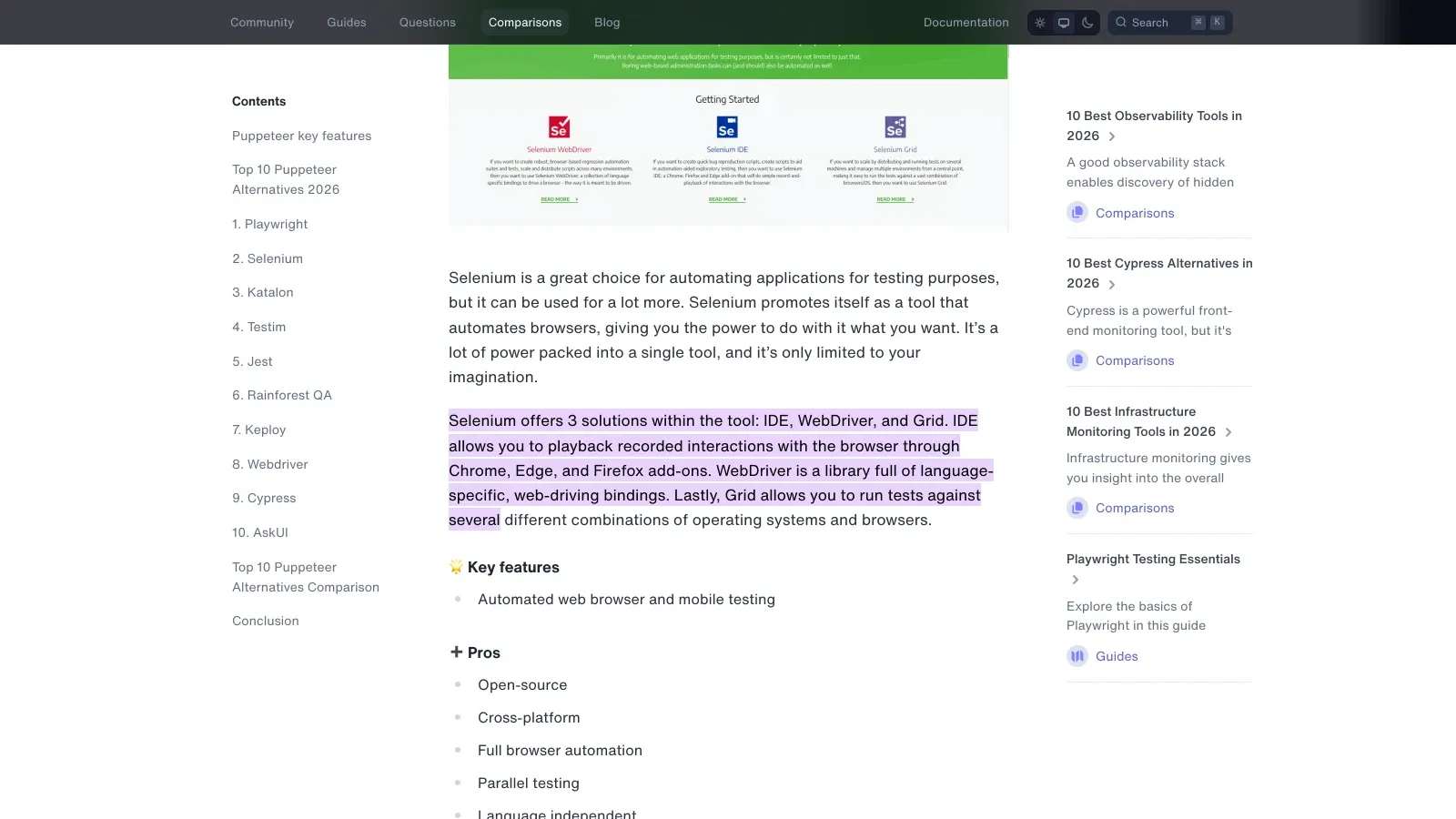
Task: Click the search magnifier icon
Action: (x=1121, y=23)
